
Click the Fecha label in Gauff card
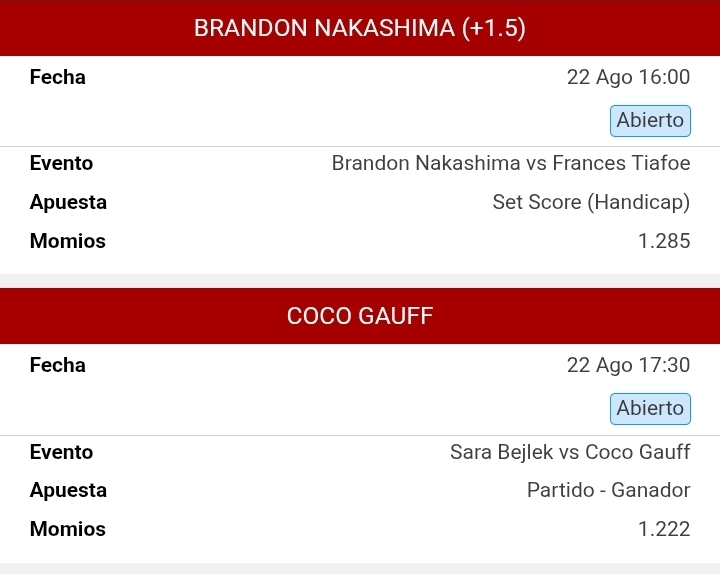pyautogui.click(x=58, y=366)
